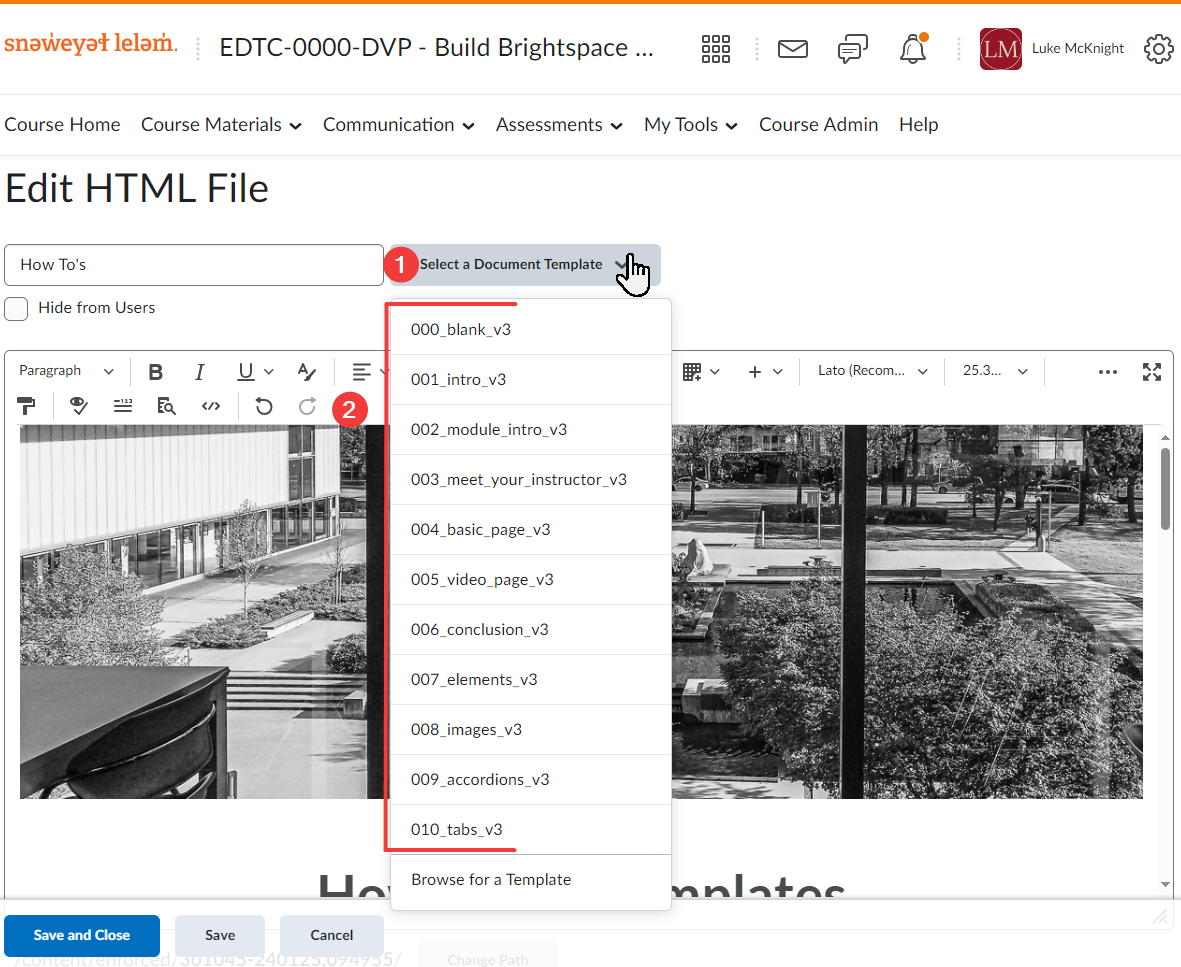Open the Course Admin link

[818, 125]
